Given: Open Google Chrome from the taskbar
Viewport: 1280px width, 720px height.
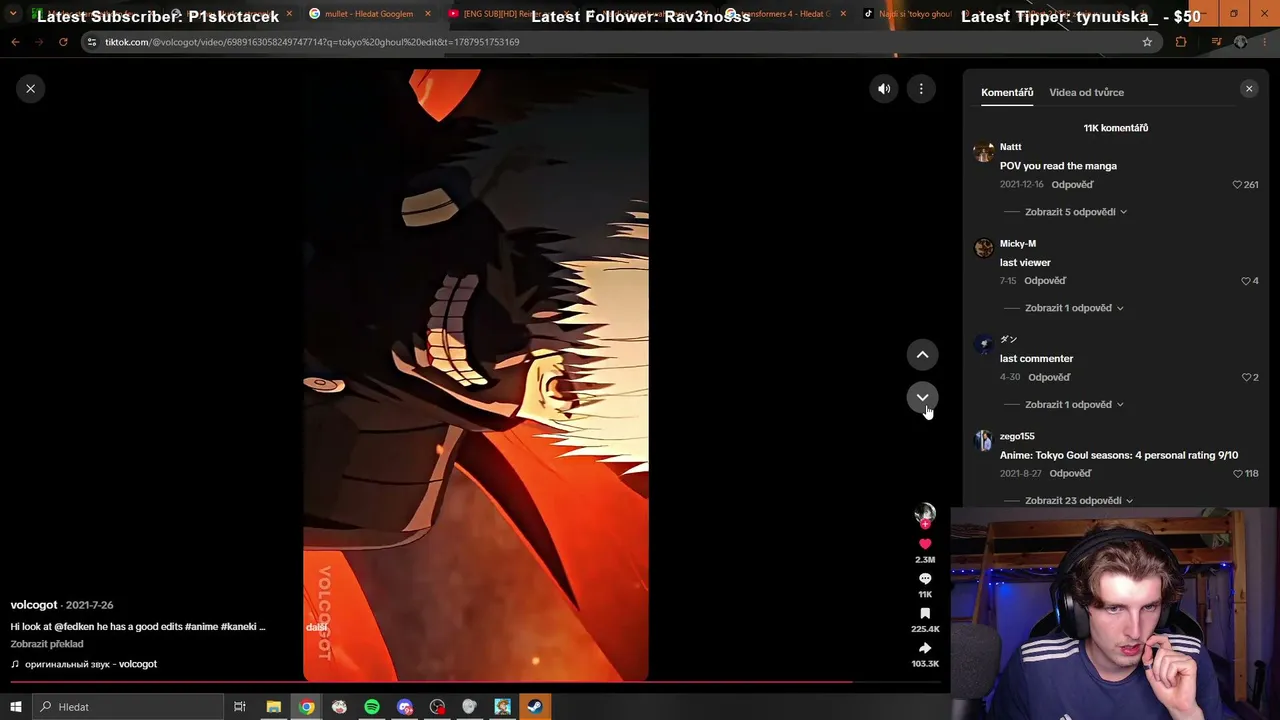Looking at the screenshot, I should pyautogui.click(x=306, y=707).
